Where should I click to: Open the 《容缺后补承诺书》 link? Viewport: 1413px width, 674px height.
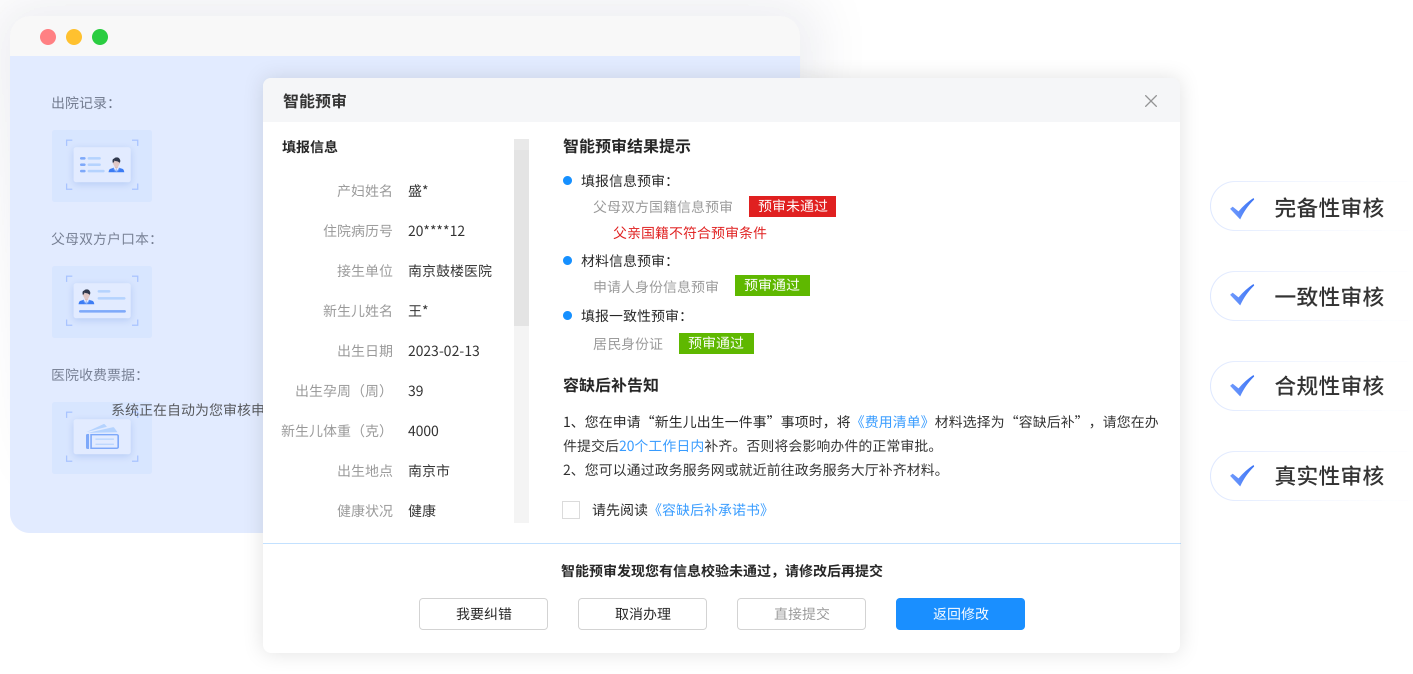[710, 510]
